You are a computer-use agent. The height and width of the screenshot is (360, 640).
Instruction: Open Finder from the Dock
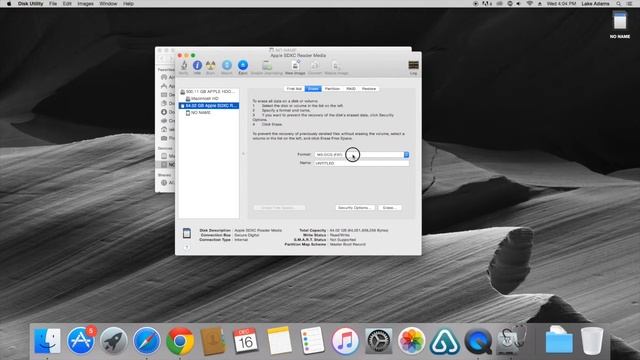[x=47, y=340]
